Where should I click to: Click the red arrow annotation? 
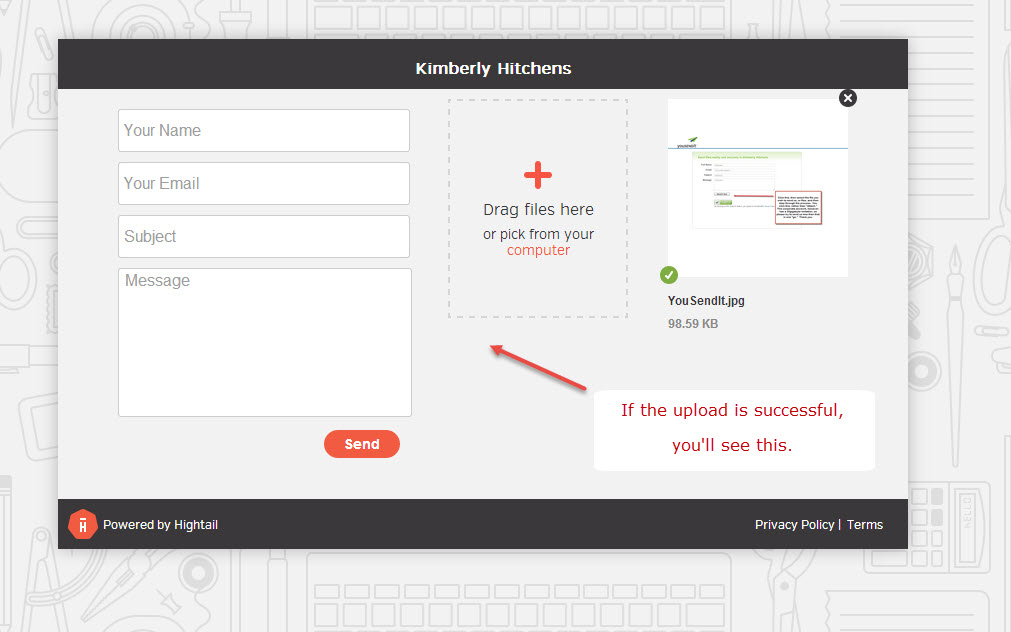tap(538, 367)
